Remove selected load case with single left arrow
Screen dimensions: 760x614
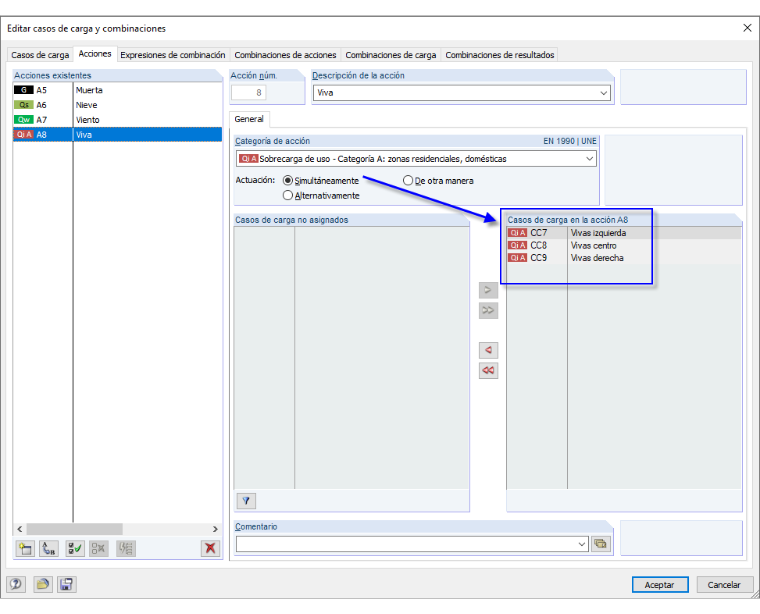[x=488, y=350]
